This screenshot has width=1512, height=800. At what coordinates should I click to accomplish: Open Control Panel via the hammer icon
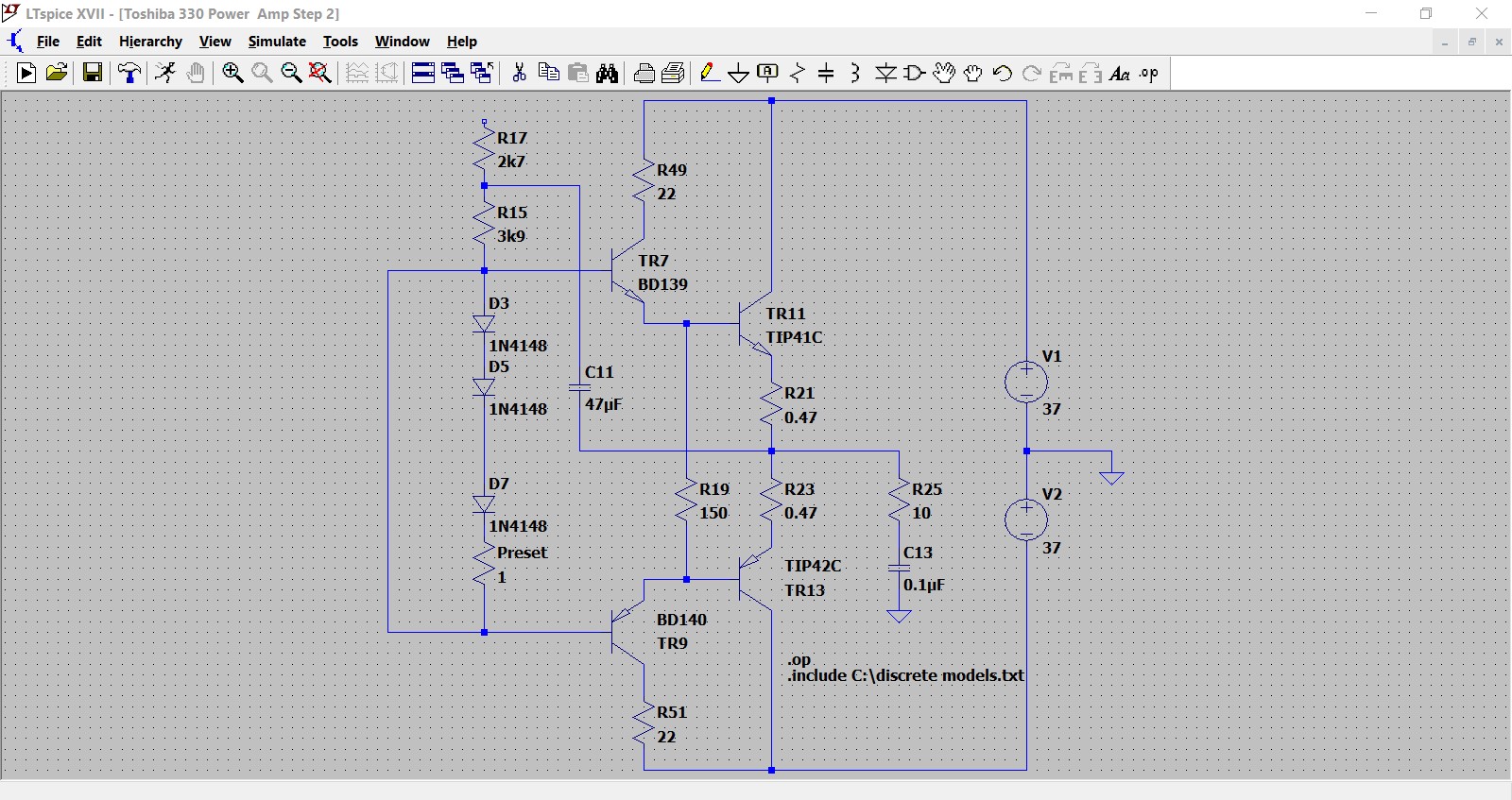tap(129, 73)
